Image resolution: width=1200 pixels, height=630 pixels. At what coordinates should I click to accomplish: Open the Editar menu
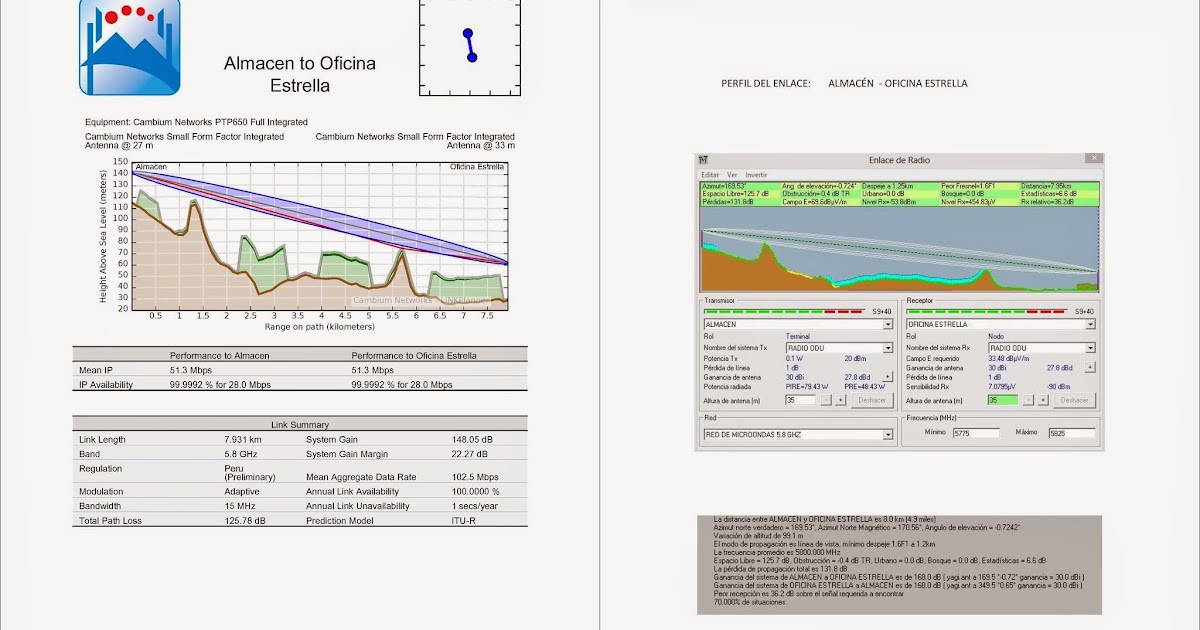tap(710, 174)
